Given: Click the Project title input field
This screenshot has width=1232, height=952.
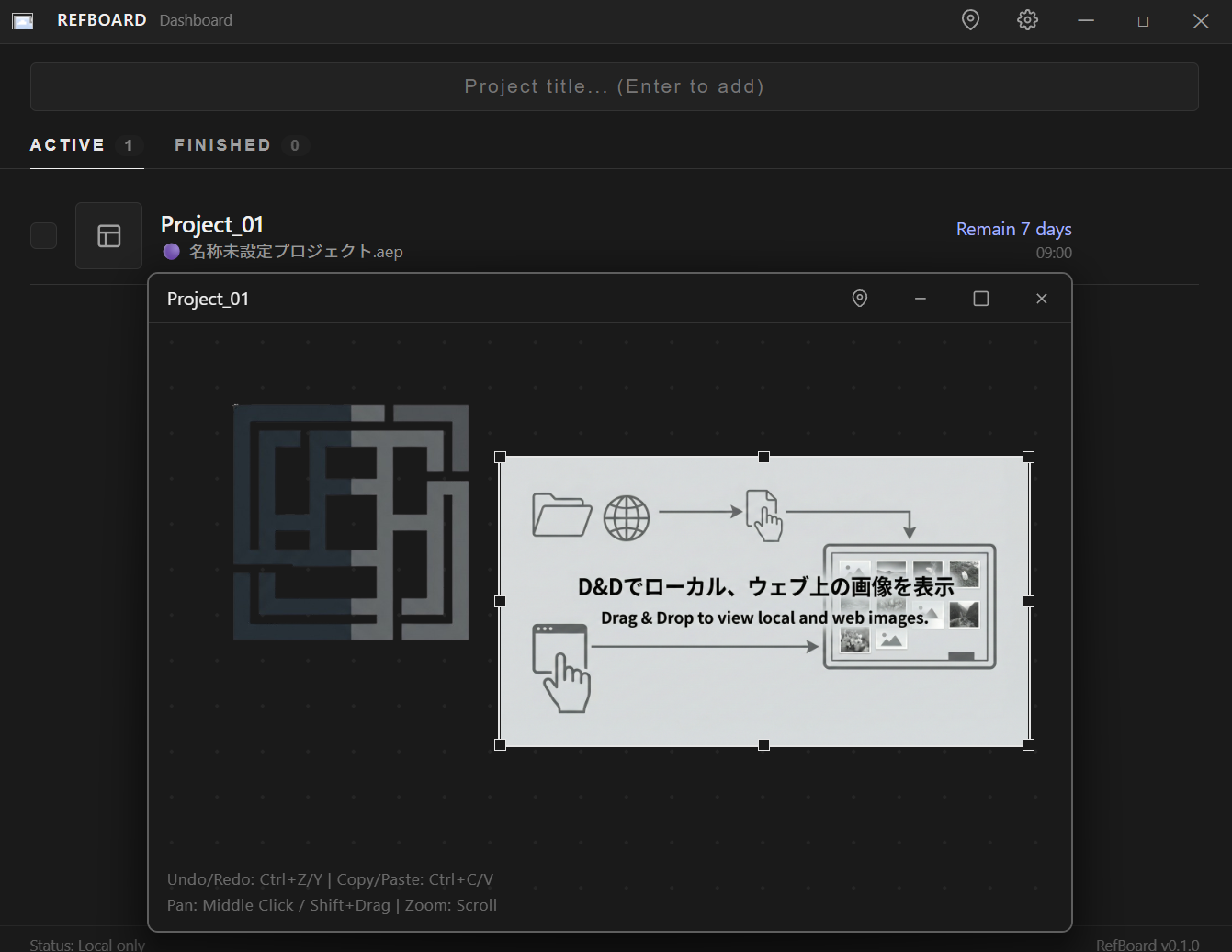Looking at the screenshot, I should tap(614, 87).
